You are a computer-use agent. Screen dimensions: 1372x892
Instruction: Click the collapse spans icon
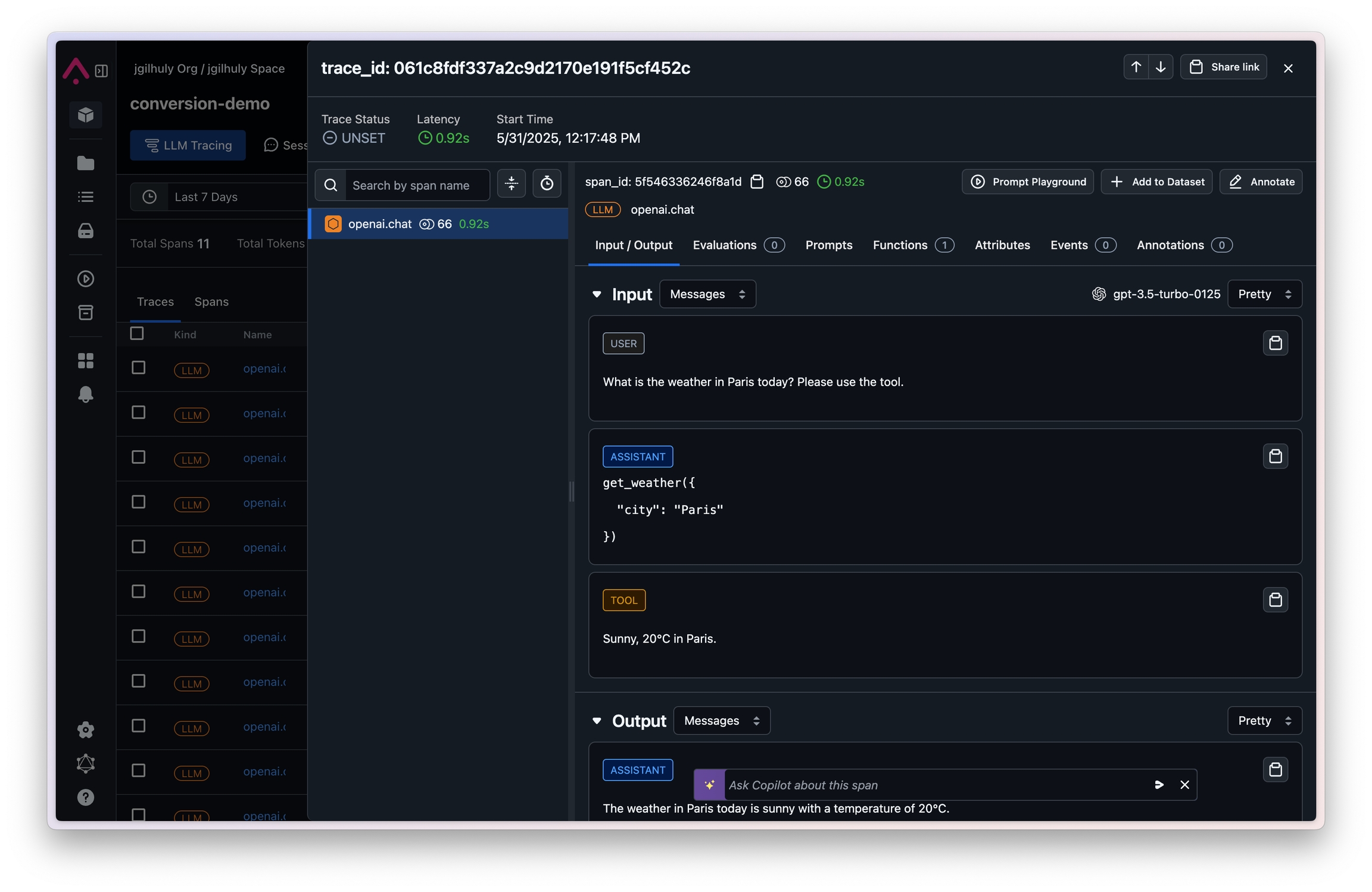pyautogui.click(x=511, y=184)
